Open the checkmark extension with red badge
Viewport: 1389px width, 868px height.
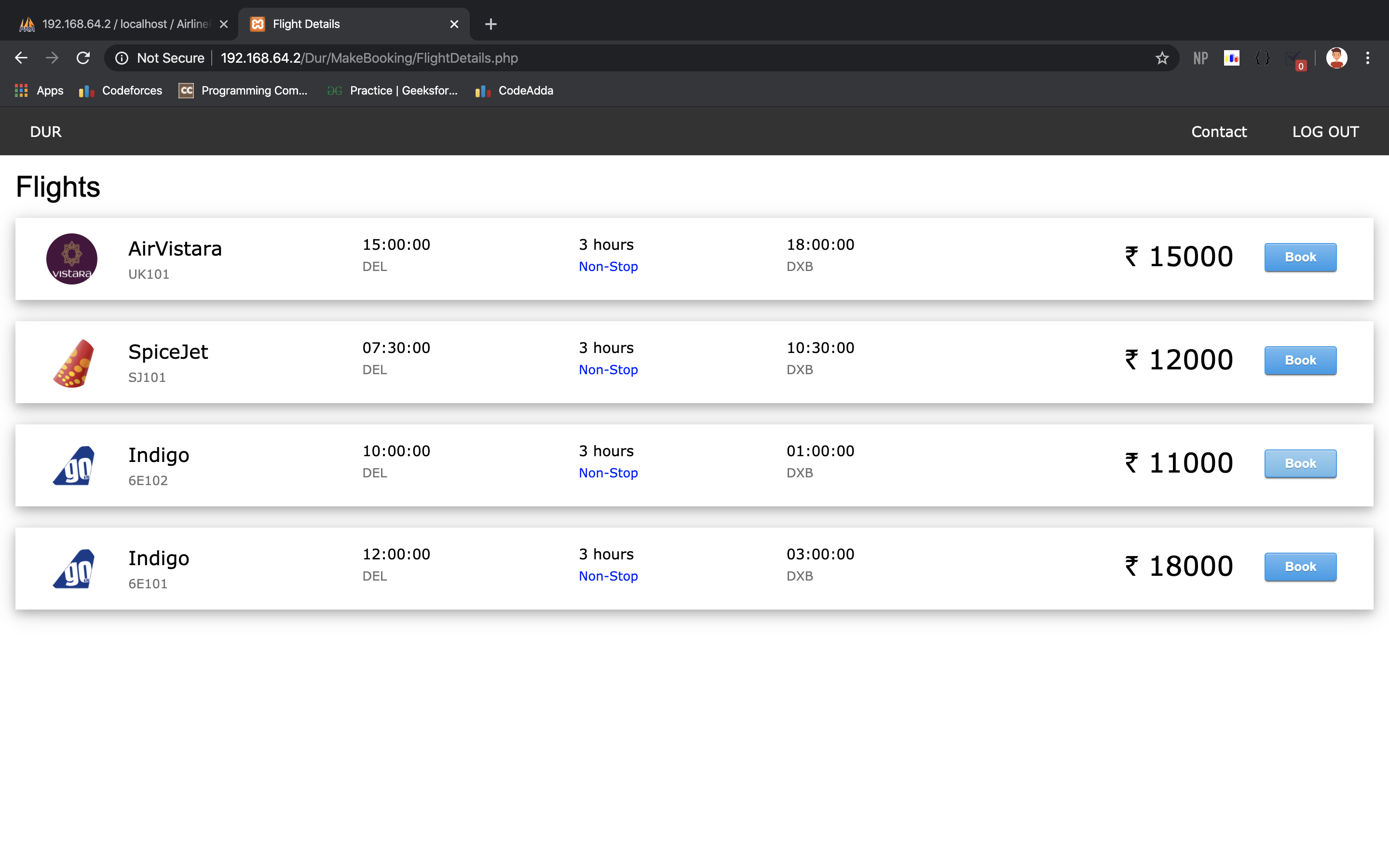[x=1295, y=59]
